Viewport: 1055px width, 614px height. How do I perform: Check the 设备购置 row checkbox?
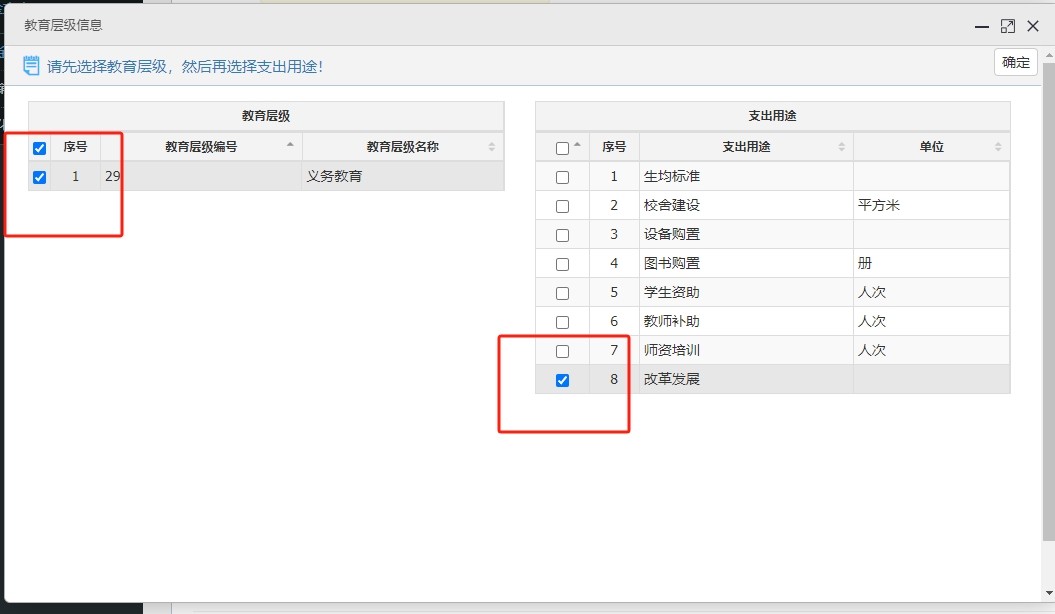click(562, 235)
